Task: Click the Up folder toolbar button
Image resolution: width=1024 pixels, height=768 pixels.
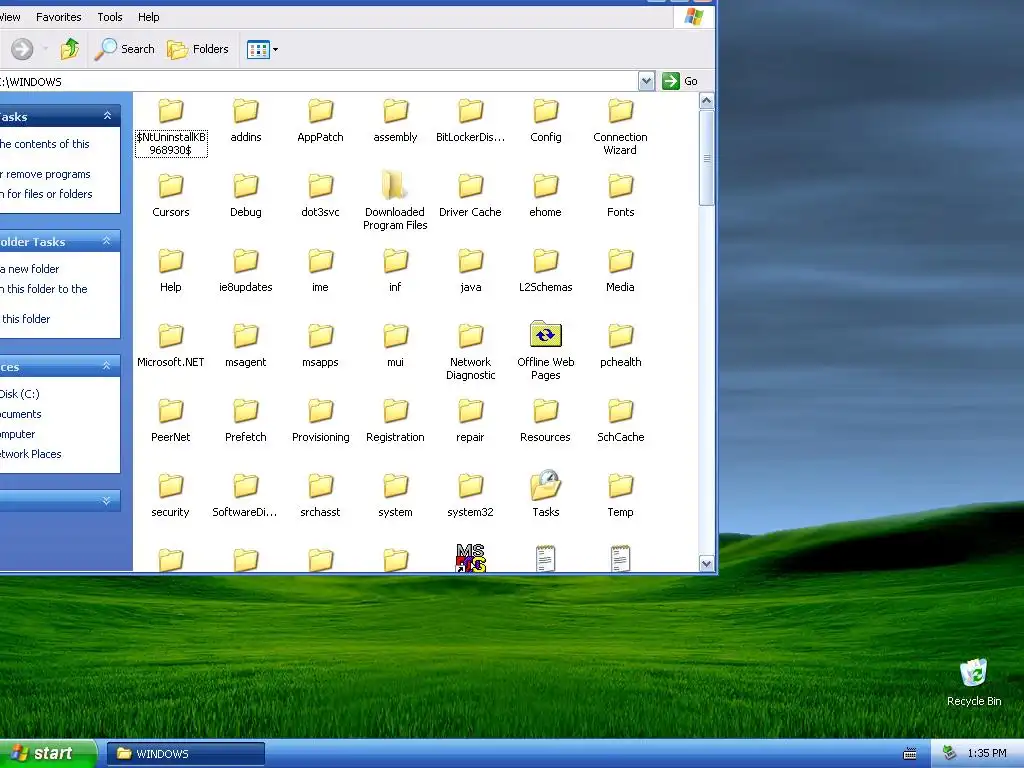Action: 70,49
